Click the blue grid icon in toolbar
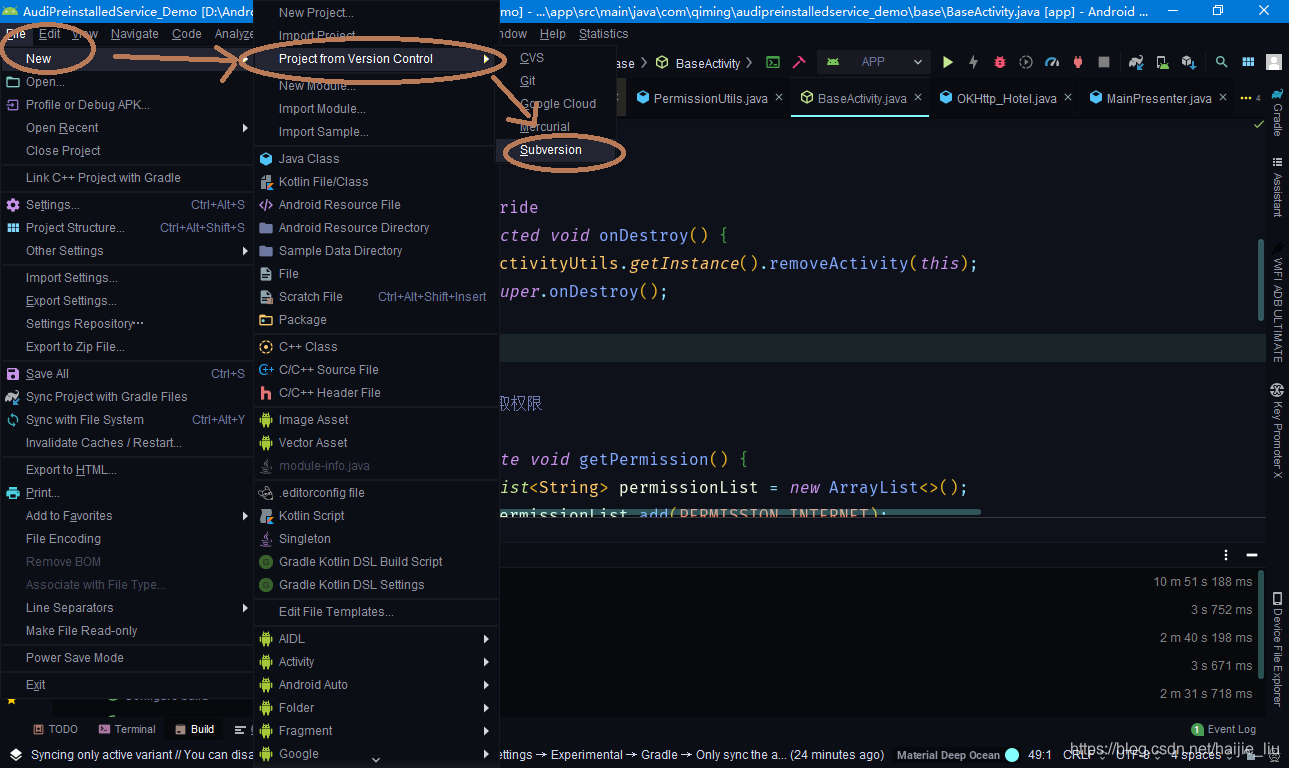 coord(1247,62)
